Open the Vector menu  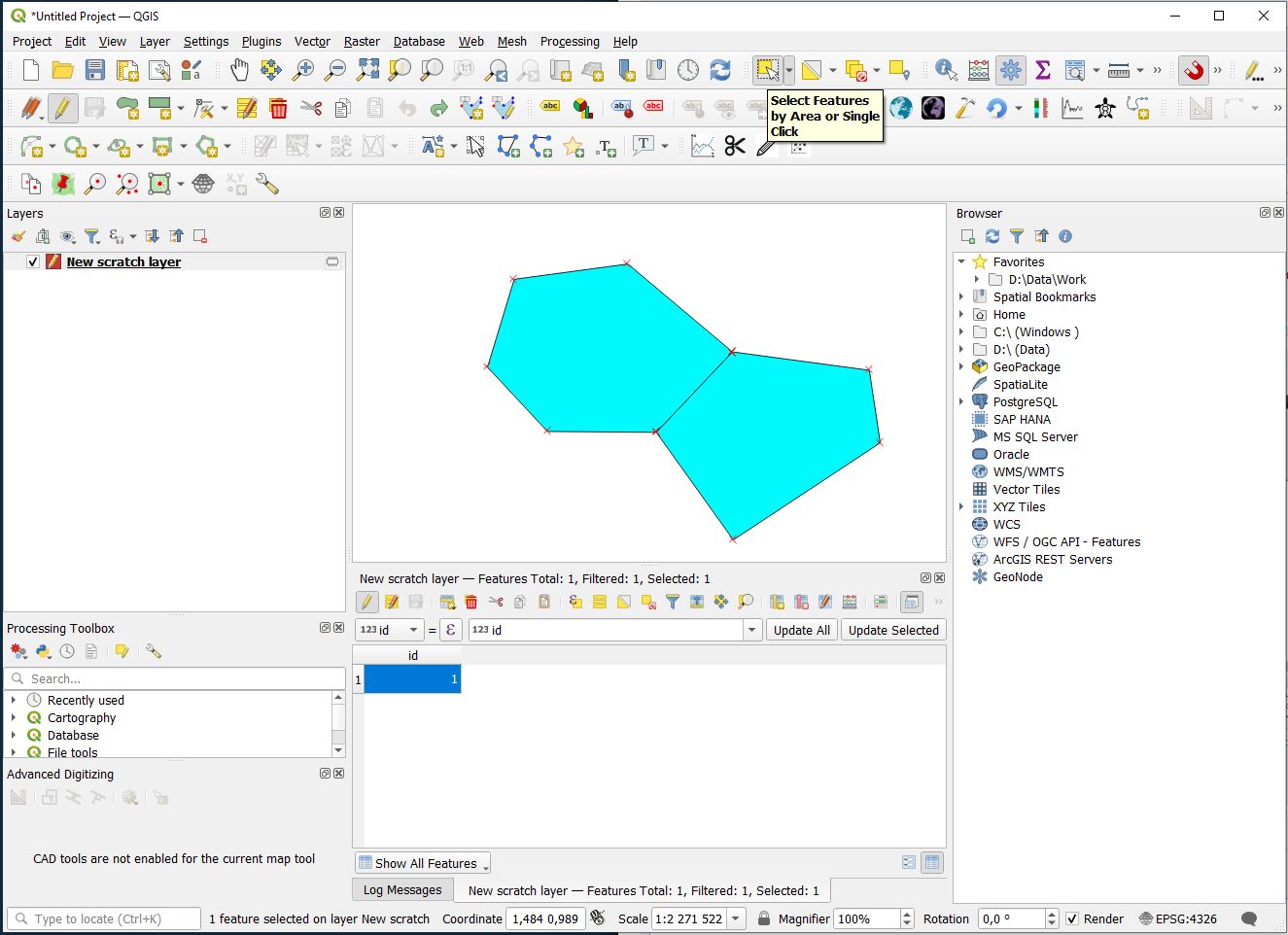click(x=312, y=42)
